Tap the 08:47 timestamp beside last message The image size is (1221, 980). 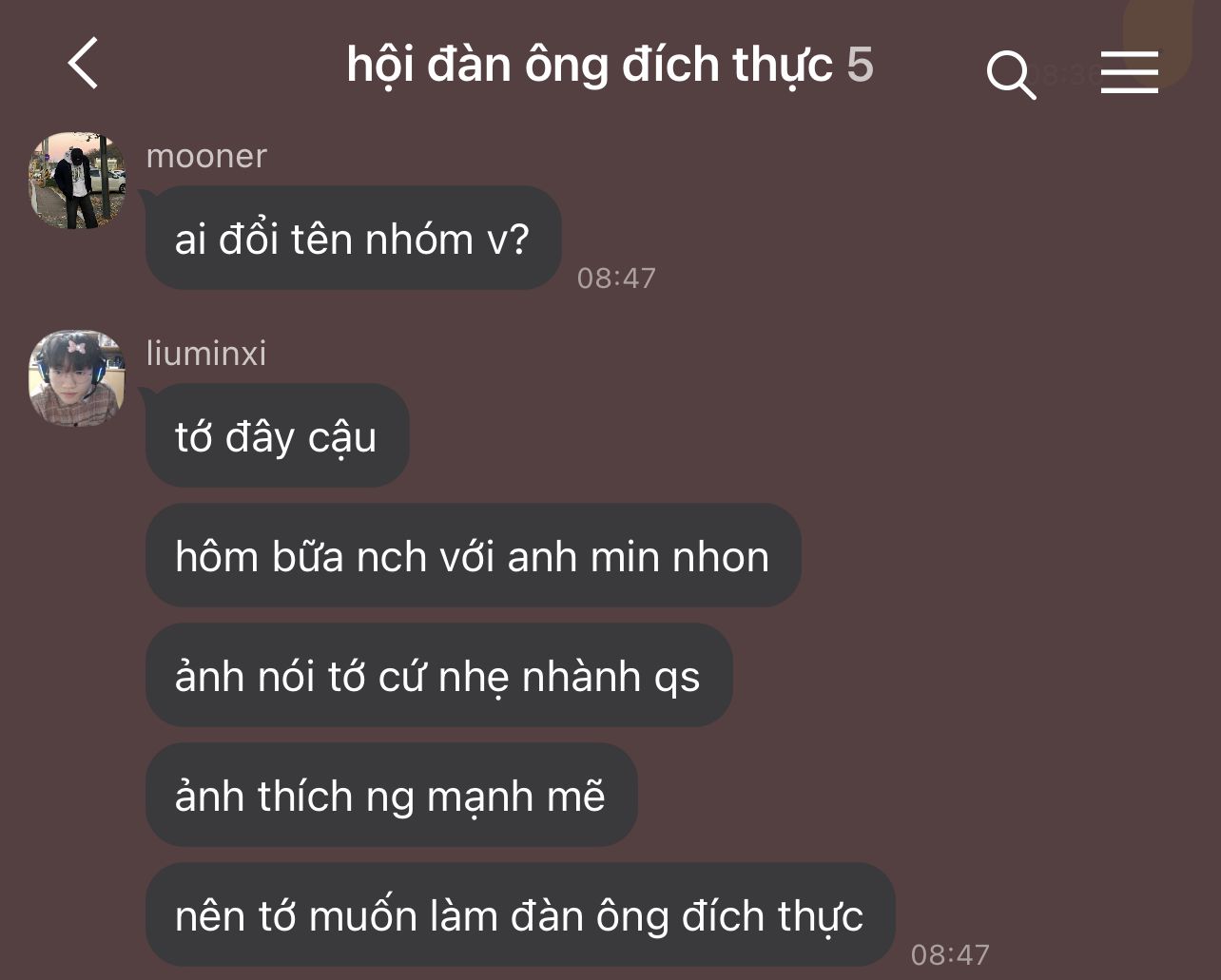(950, 954)
